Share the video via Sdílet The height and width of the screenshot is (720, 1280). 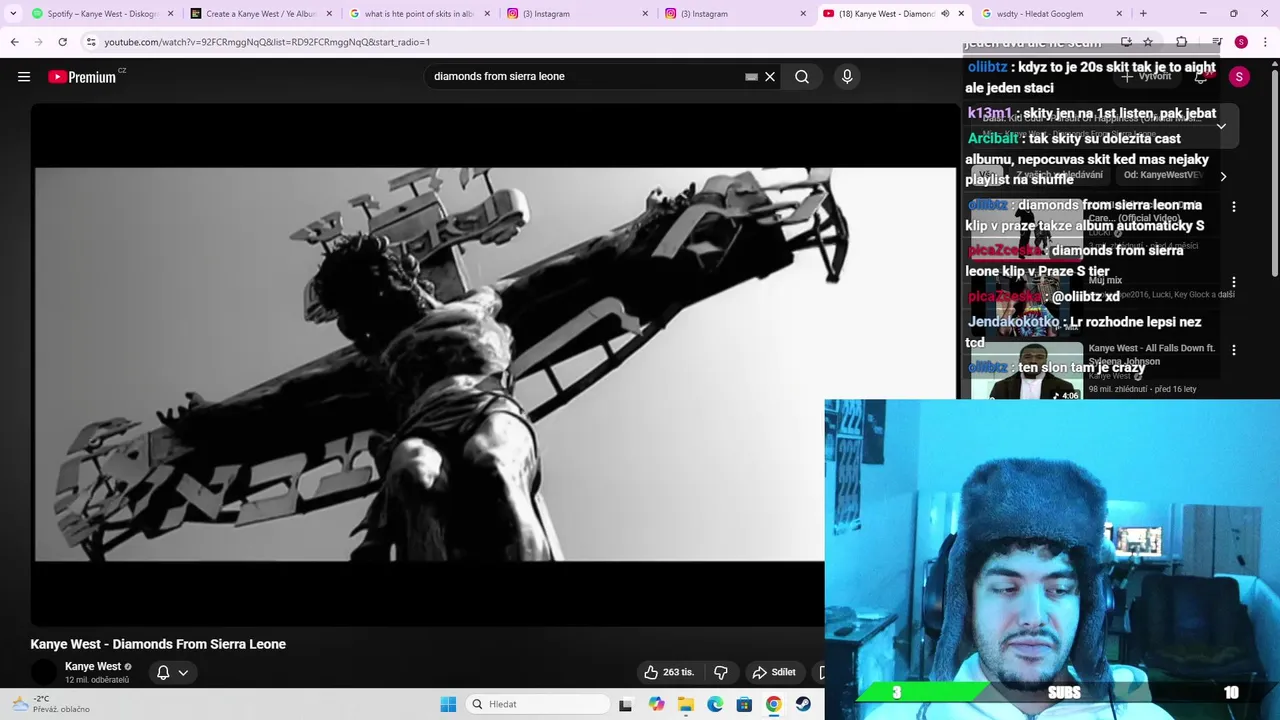tap(774, 672)
